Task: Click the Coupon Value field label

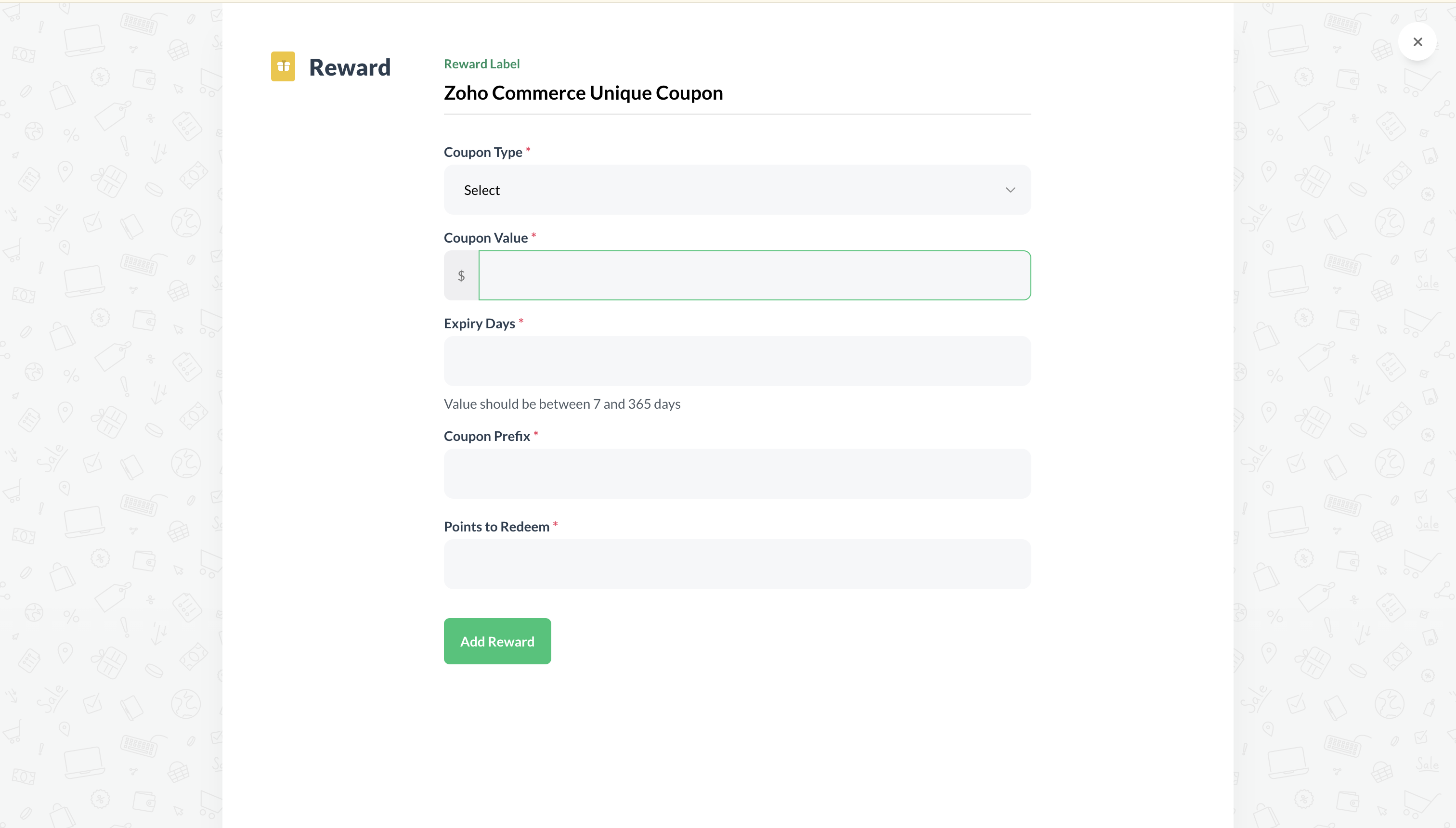Action: click(485, 238)
